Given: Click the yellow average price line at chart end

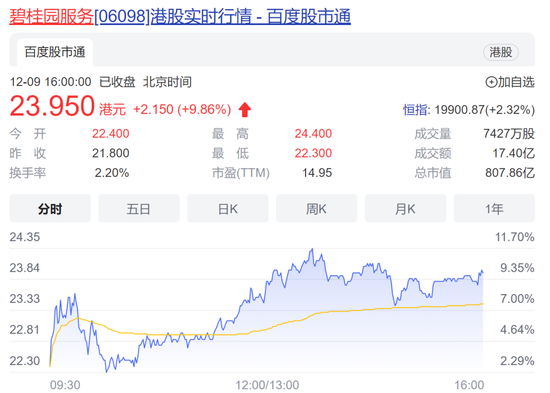Looking at the screenshot, I should [x=482, y=304].
